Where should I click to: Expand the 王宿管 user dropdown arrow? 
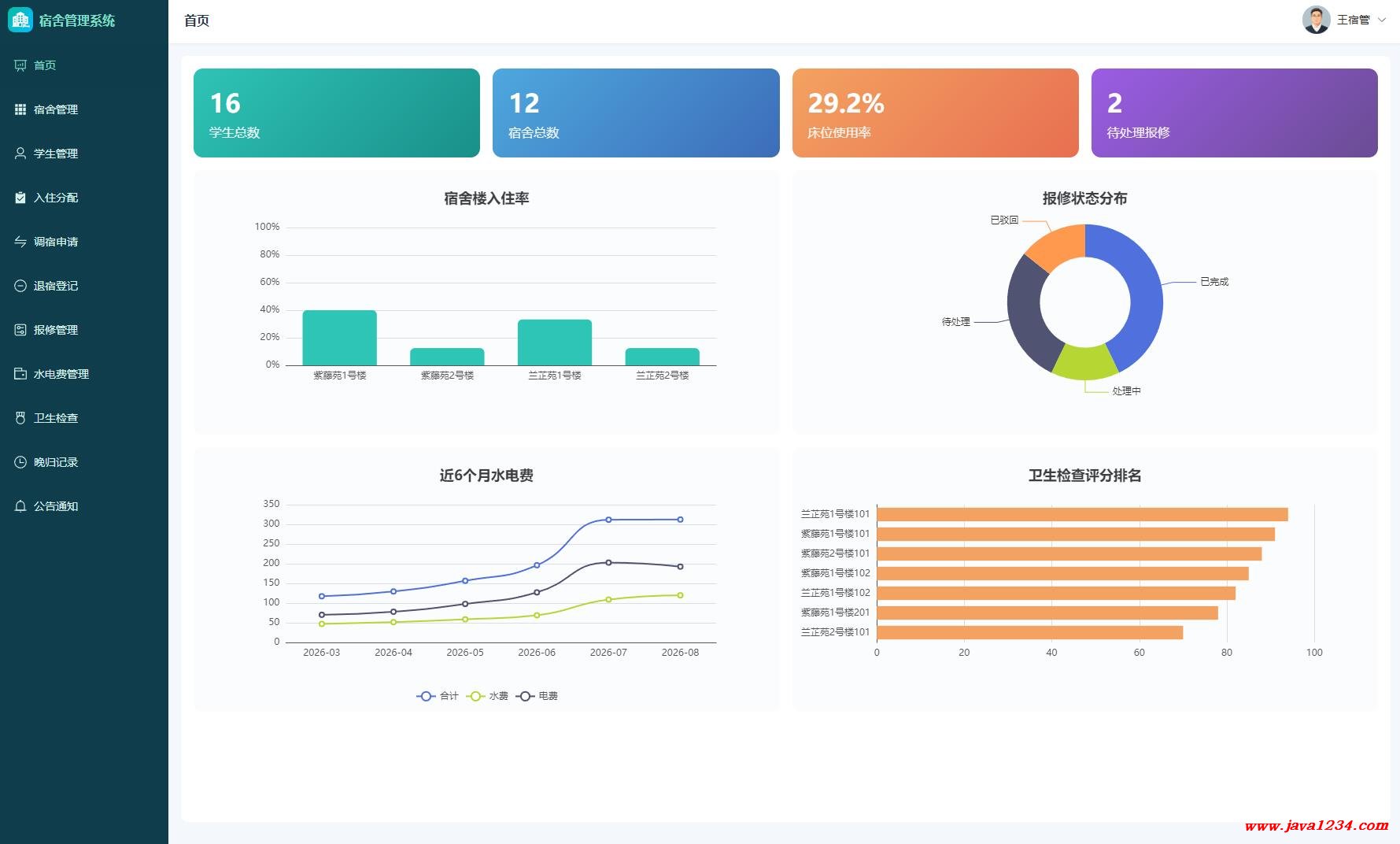coord(1382,20)
